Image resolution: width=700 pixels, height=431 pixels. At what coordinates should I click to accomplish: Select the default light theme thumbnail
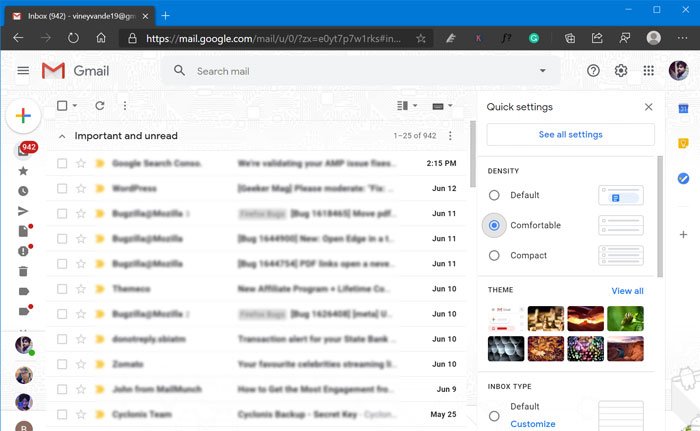(x=506, y=318)
